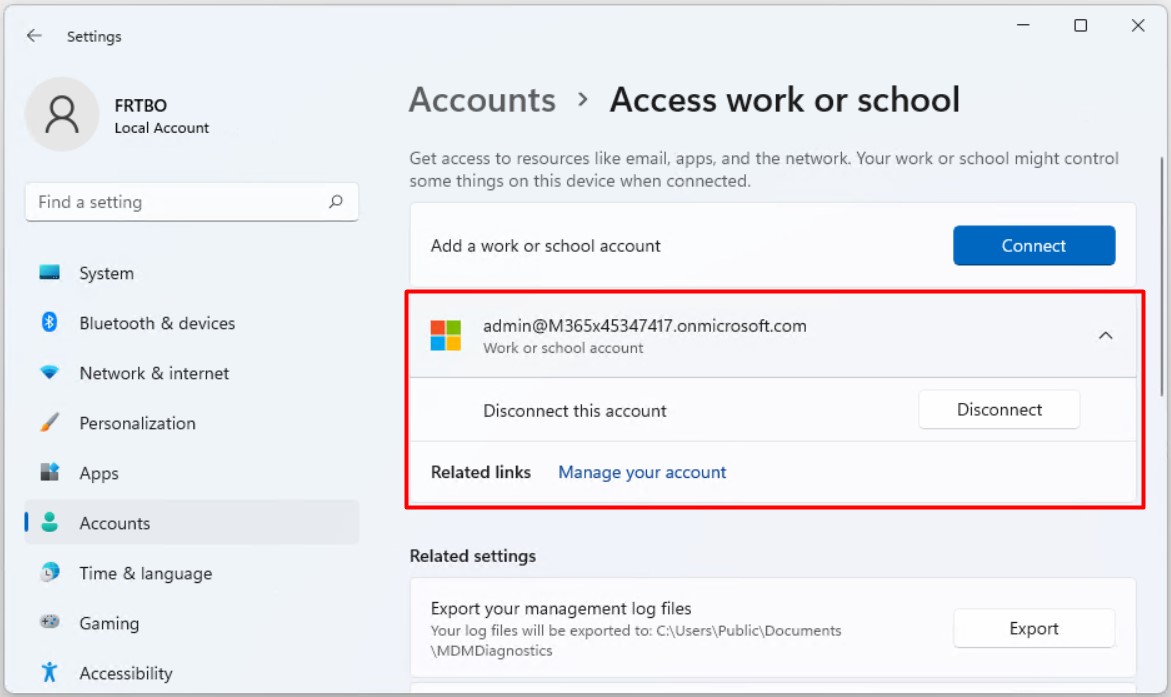Image resolution: width=1171 pixels, height=697 pixels.
Task: Click the search magnifier icon
Action: click(336, 202)
